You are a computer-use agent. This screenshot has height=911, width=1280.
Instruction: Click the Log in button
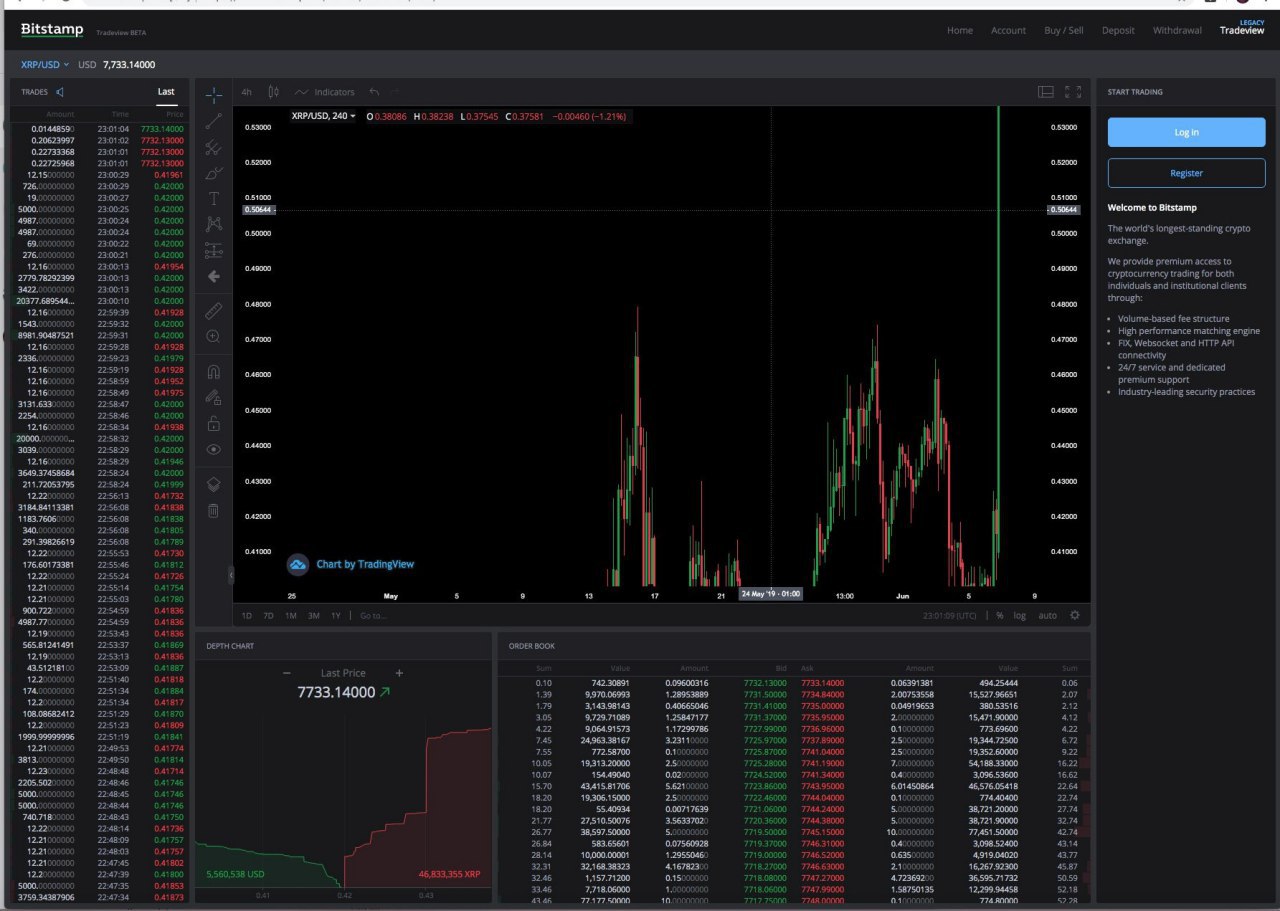[1186, 132]
